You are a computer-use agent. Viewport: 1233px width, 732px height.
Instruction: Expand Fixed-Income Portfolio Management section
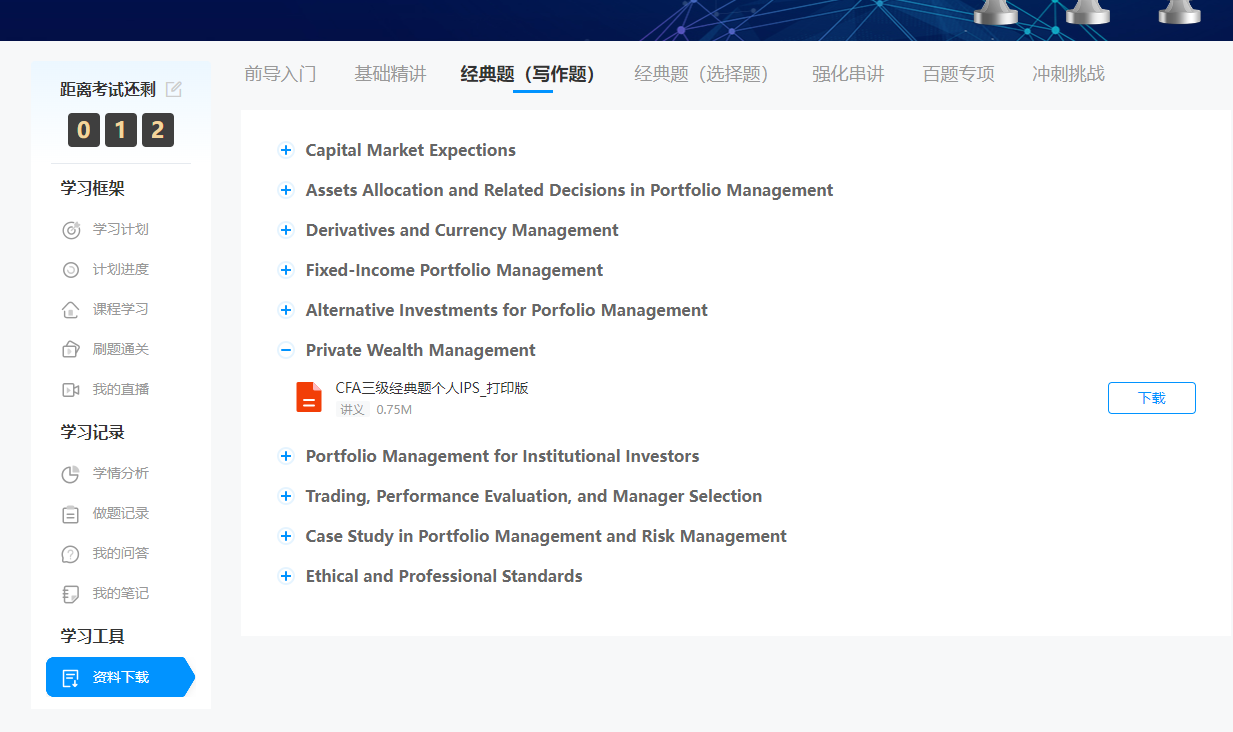(286, 270)
